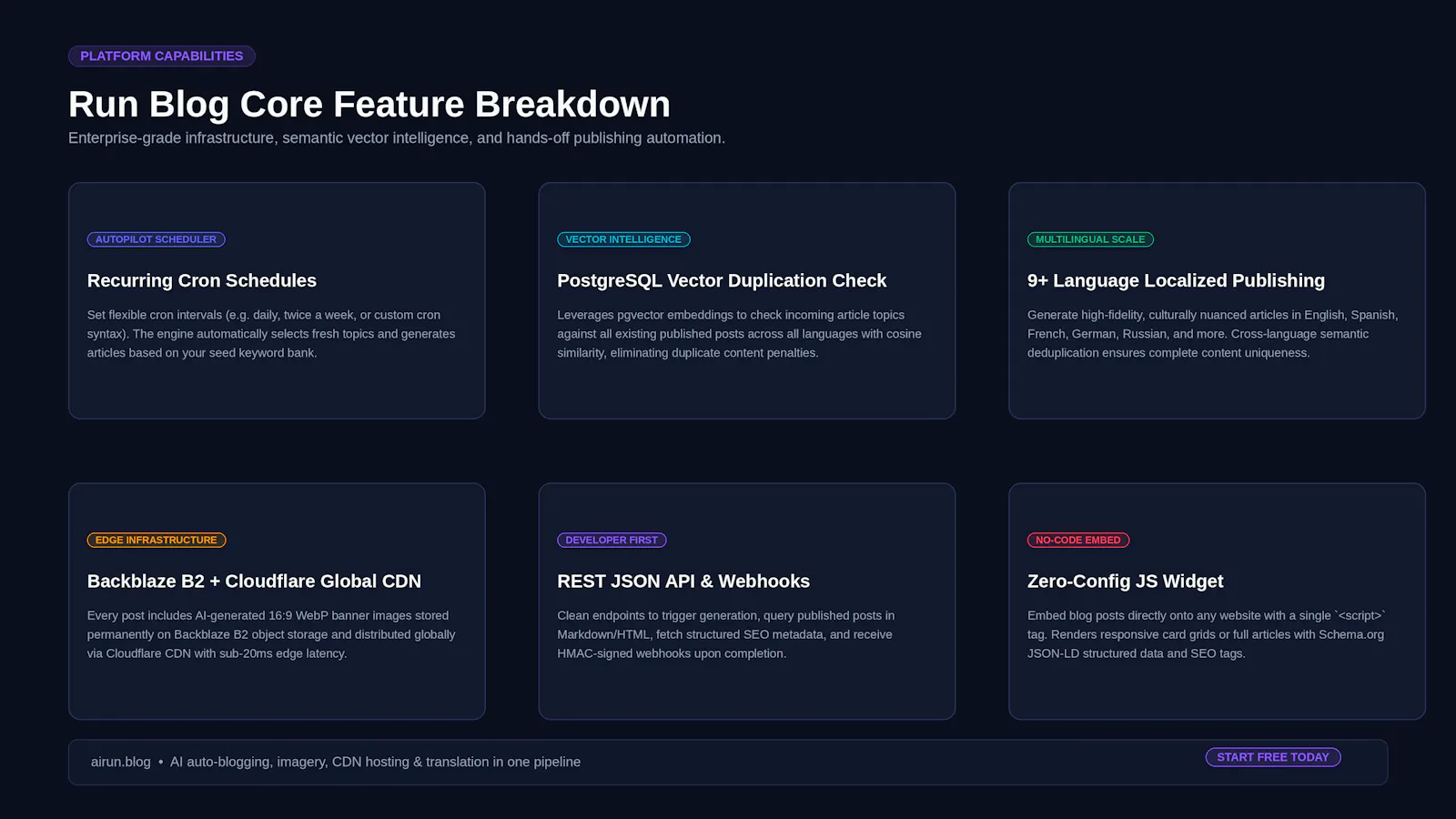Click the airun.blog footer text
This screenshot has width=1456, height=819.
click(121, 762)
